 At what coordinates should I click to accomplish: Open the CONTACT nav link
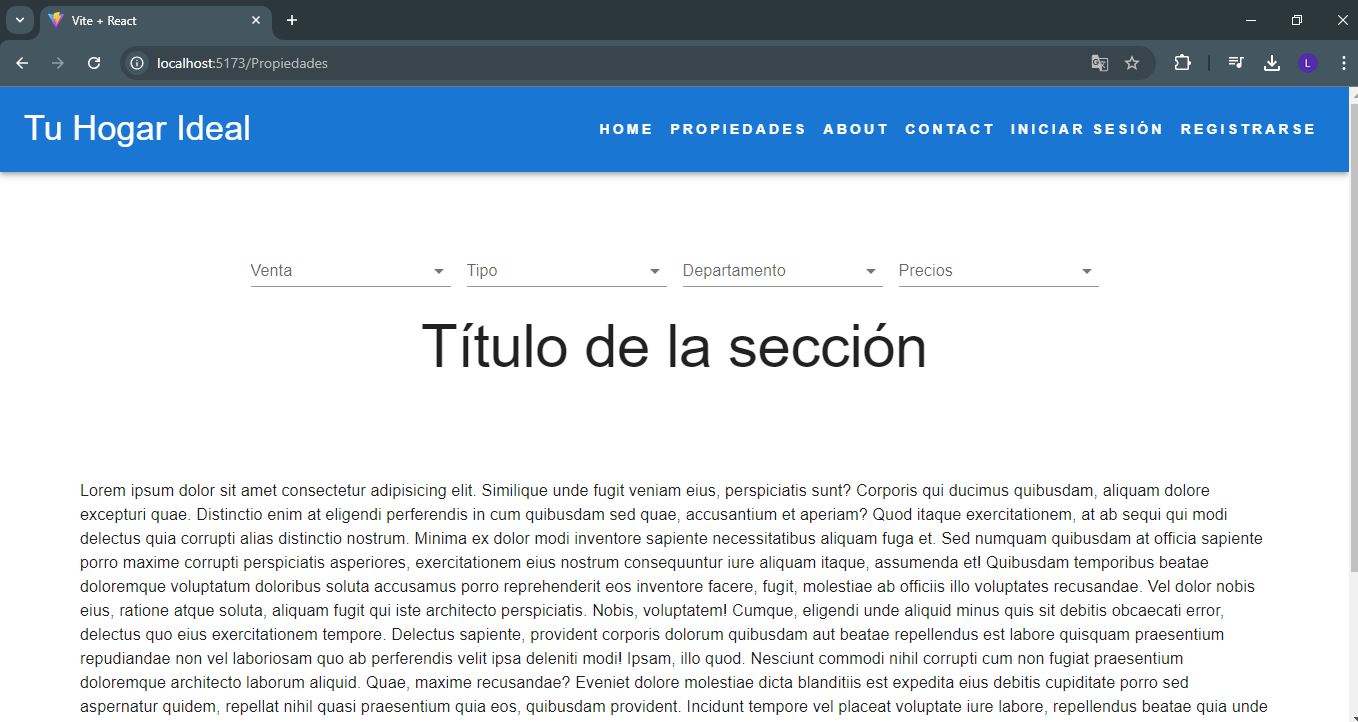click(x=950, y=129)
